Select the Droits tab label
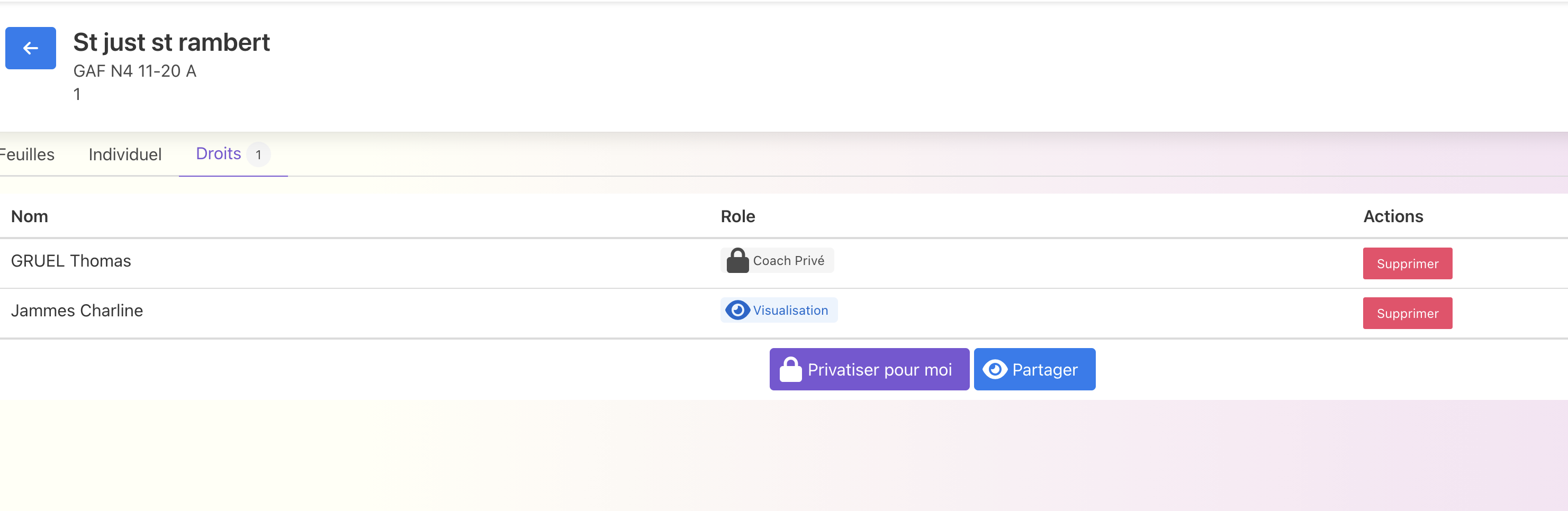The image size is (1568, 511). click(x=218, y=154)
